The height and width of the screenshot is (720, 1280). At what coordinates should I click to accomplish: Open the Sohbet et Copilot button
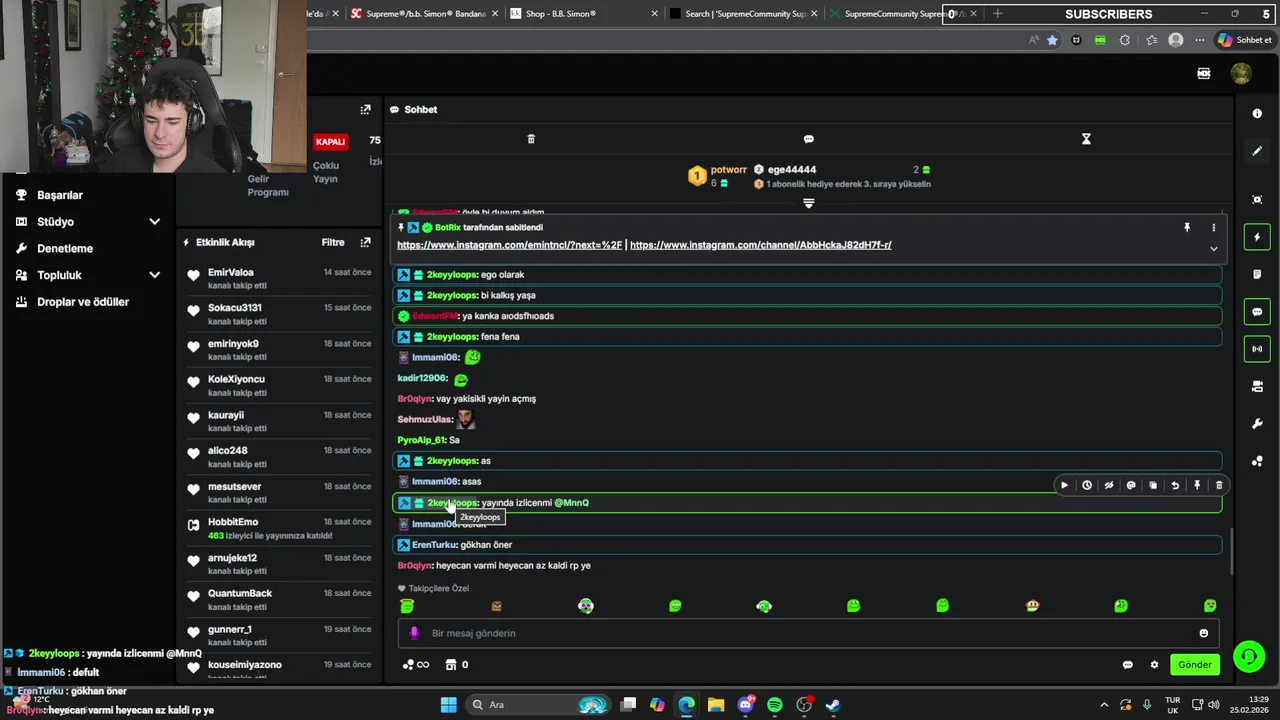1244,40
